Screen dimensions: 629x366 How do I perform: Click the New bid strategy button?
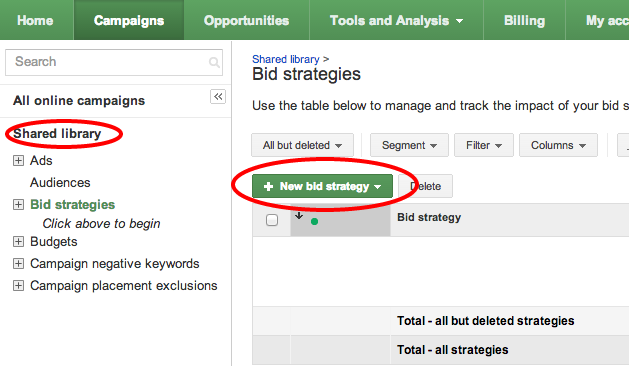coord(323,186)
